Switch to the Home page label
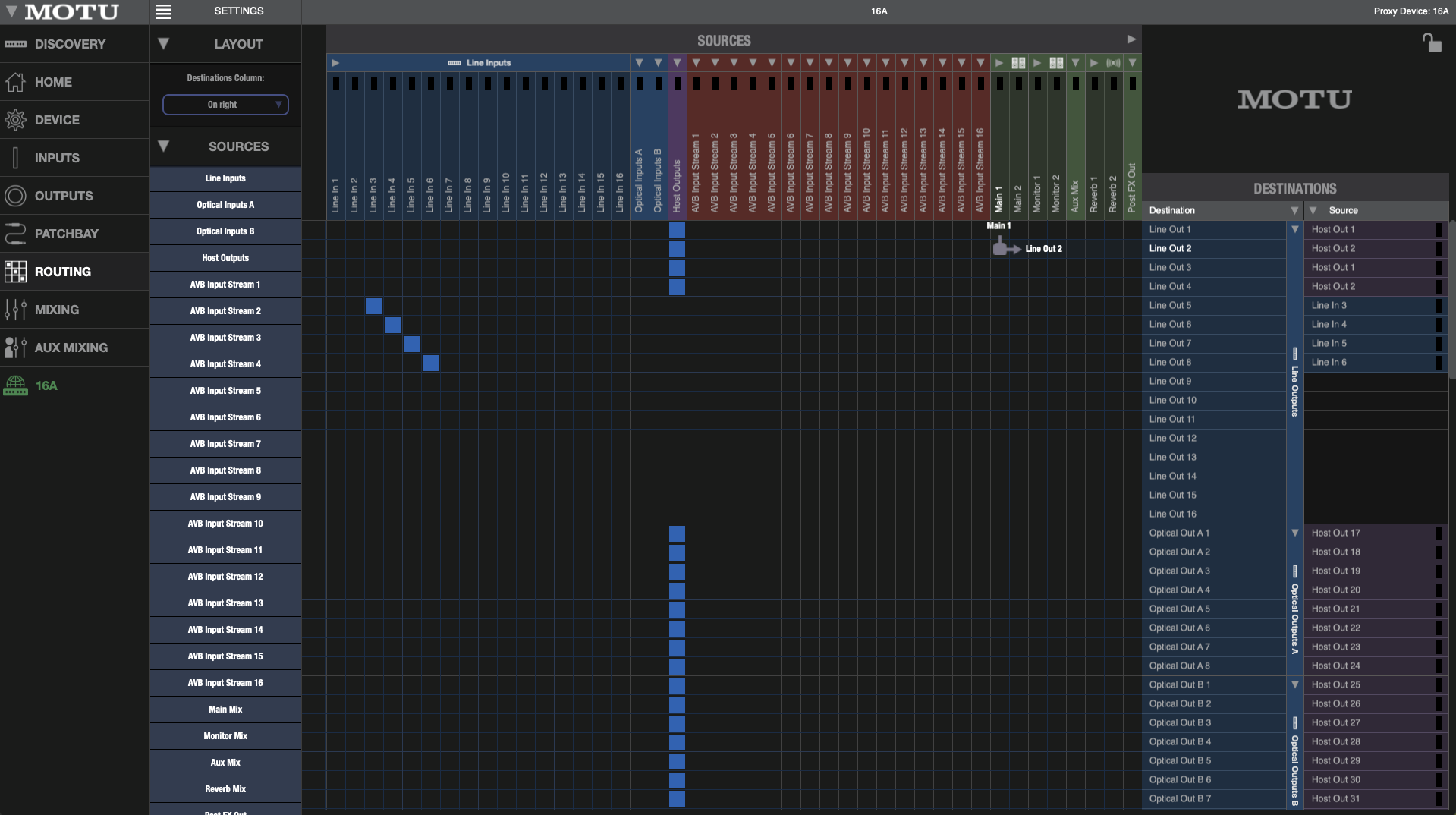Viewport: 1456px width, 815px height. tap(53, 82)
